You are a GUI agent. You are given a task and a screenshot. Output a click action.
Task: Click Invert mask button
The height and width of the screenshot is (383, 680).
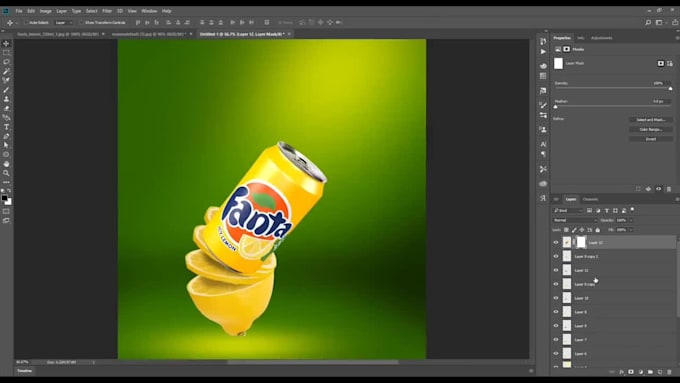pos(651,139)
